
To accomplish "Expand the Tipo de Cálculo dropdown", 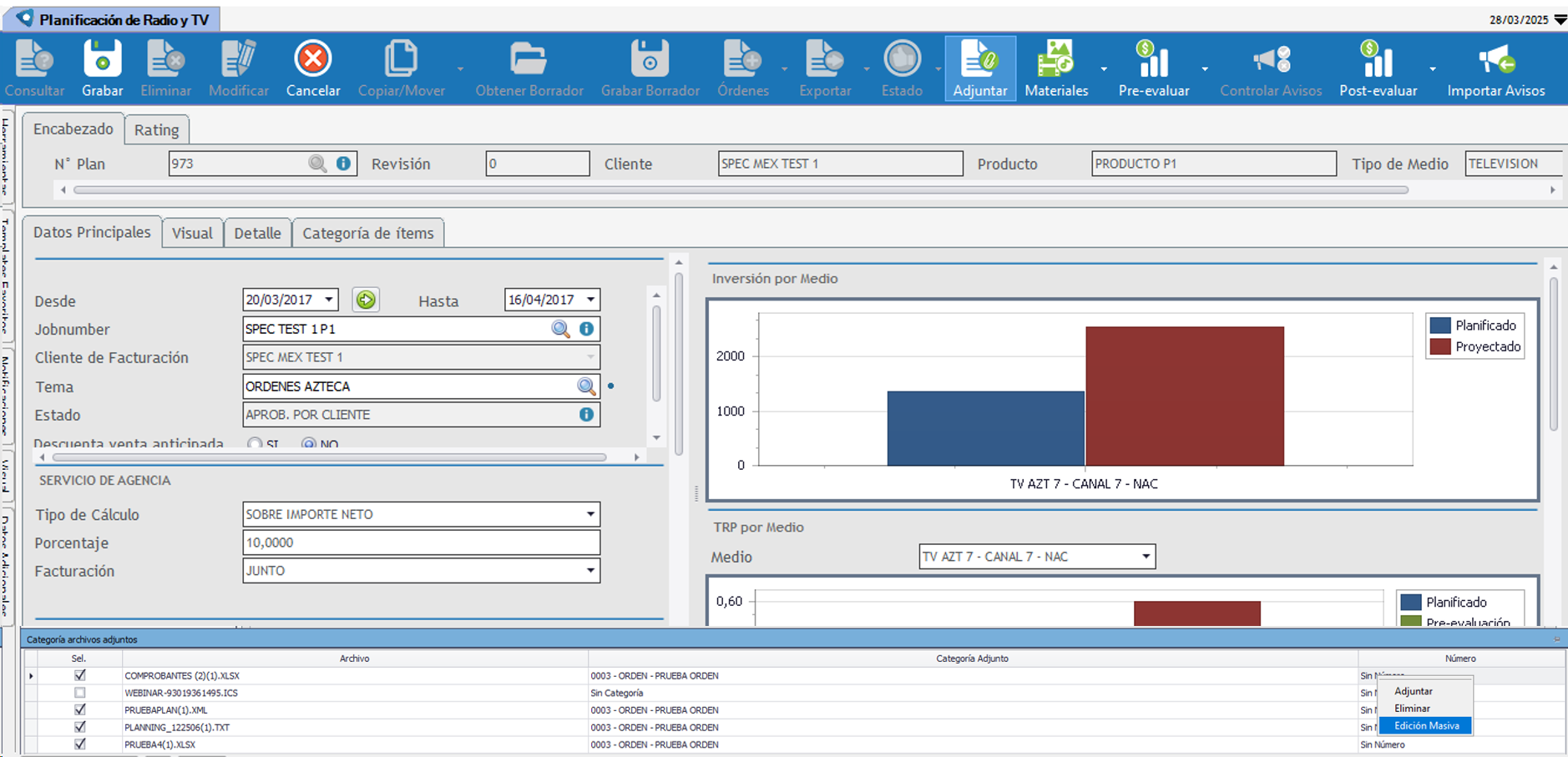I will point(590,514).
